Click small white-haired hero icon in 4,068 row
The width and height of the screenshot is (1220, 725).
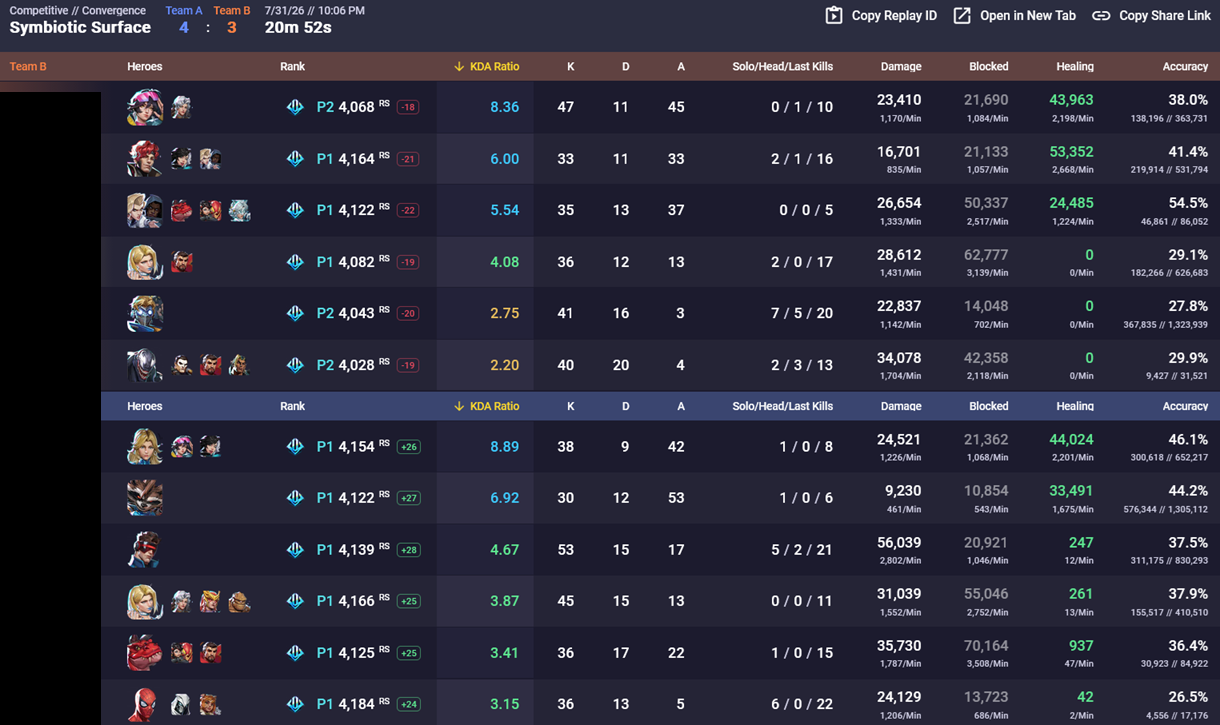point(181,107)
